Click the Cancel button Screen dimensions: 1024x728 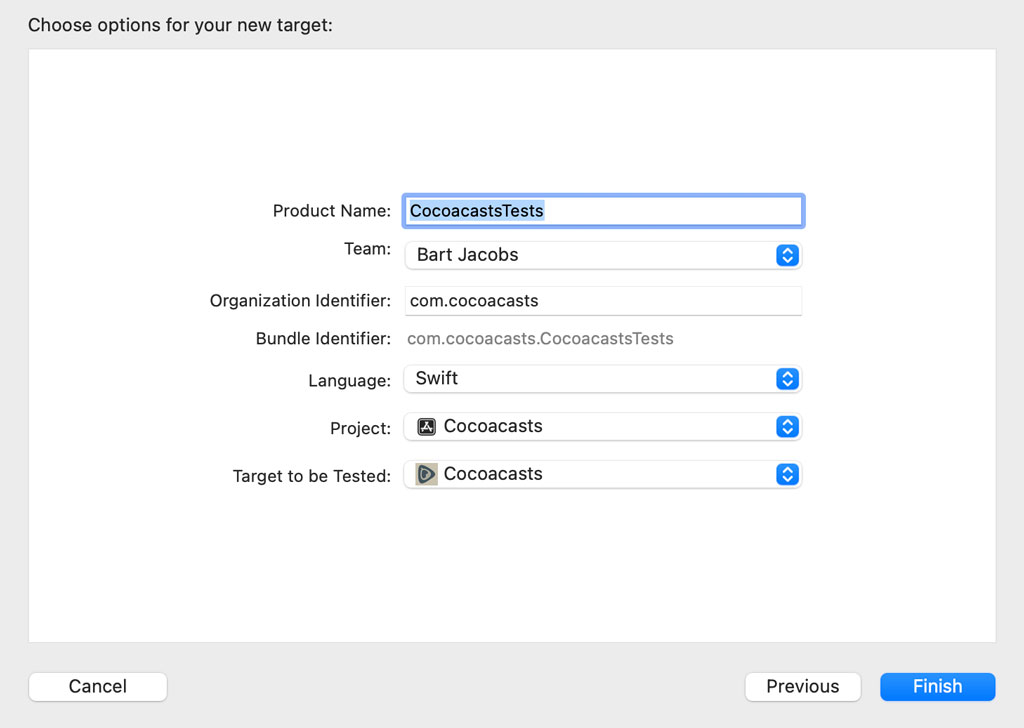[x=98, y=686]
